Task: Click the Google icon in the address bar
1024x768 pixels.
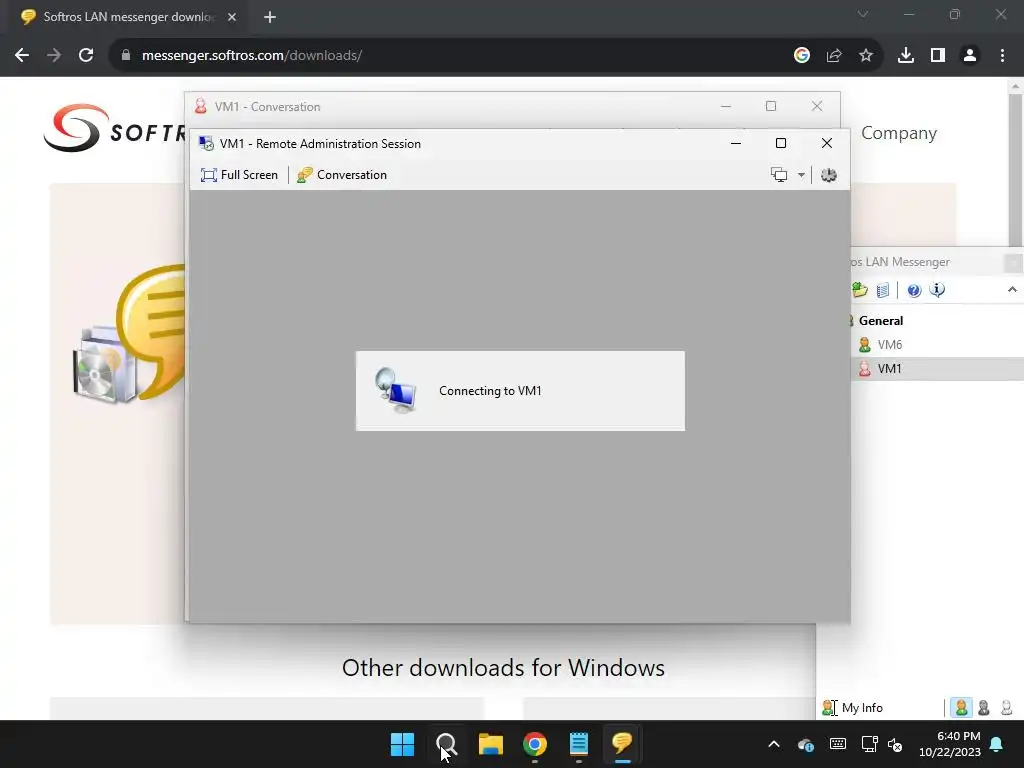Action: click(802, 56)
